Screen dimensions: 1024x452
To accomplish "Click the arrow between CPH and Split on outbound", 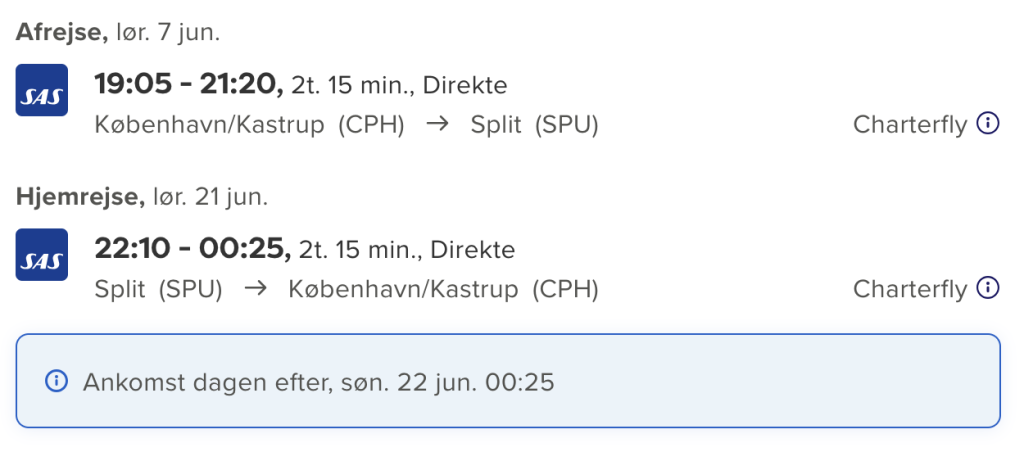I will [437, 125].
